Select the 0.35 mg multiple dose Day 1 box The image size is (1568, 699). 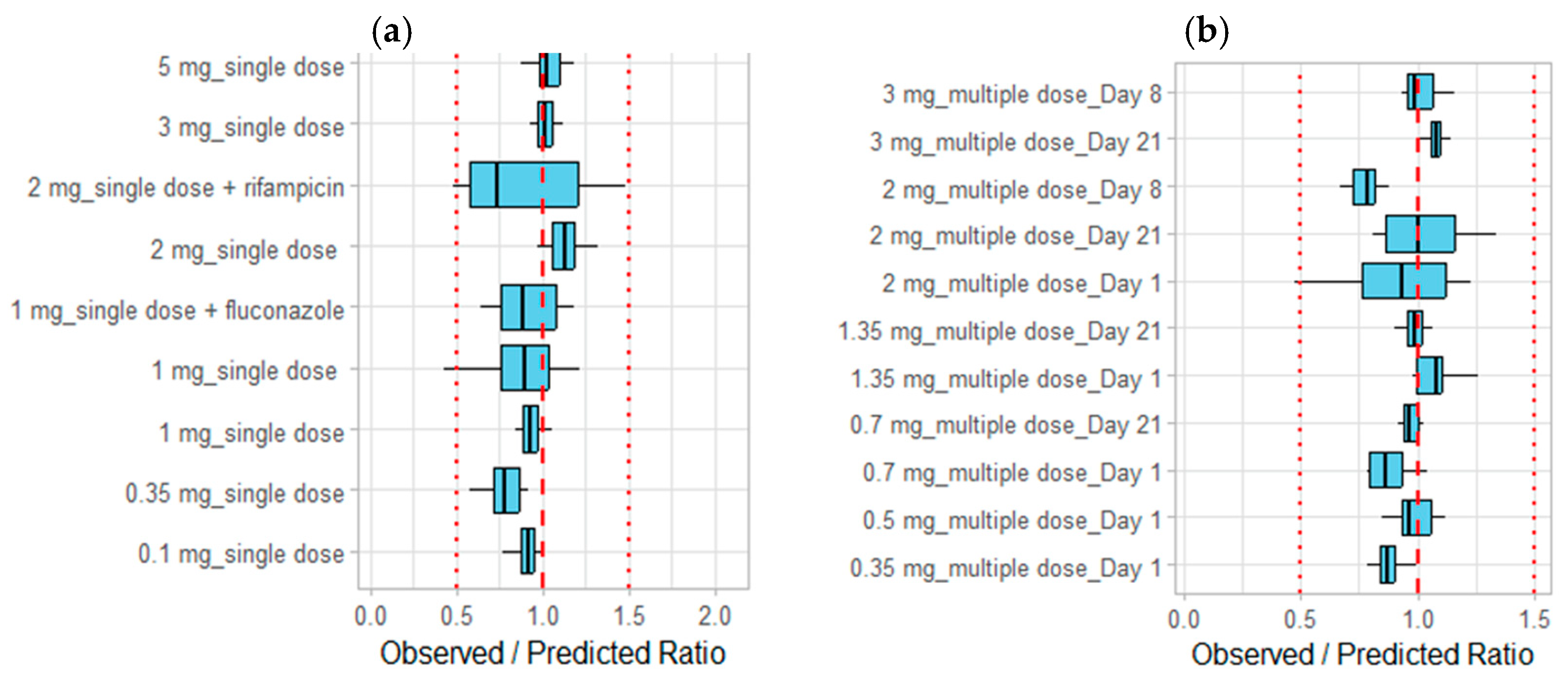[1388, 565]
